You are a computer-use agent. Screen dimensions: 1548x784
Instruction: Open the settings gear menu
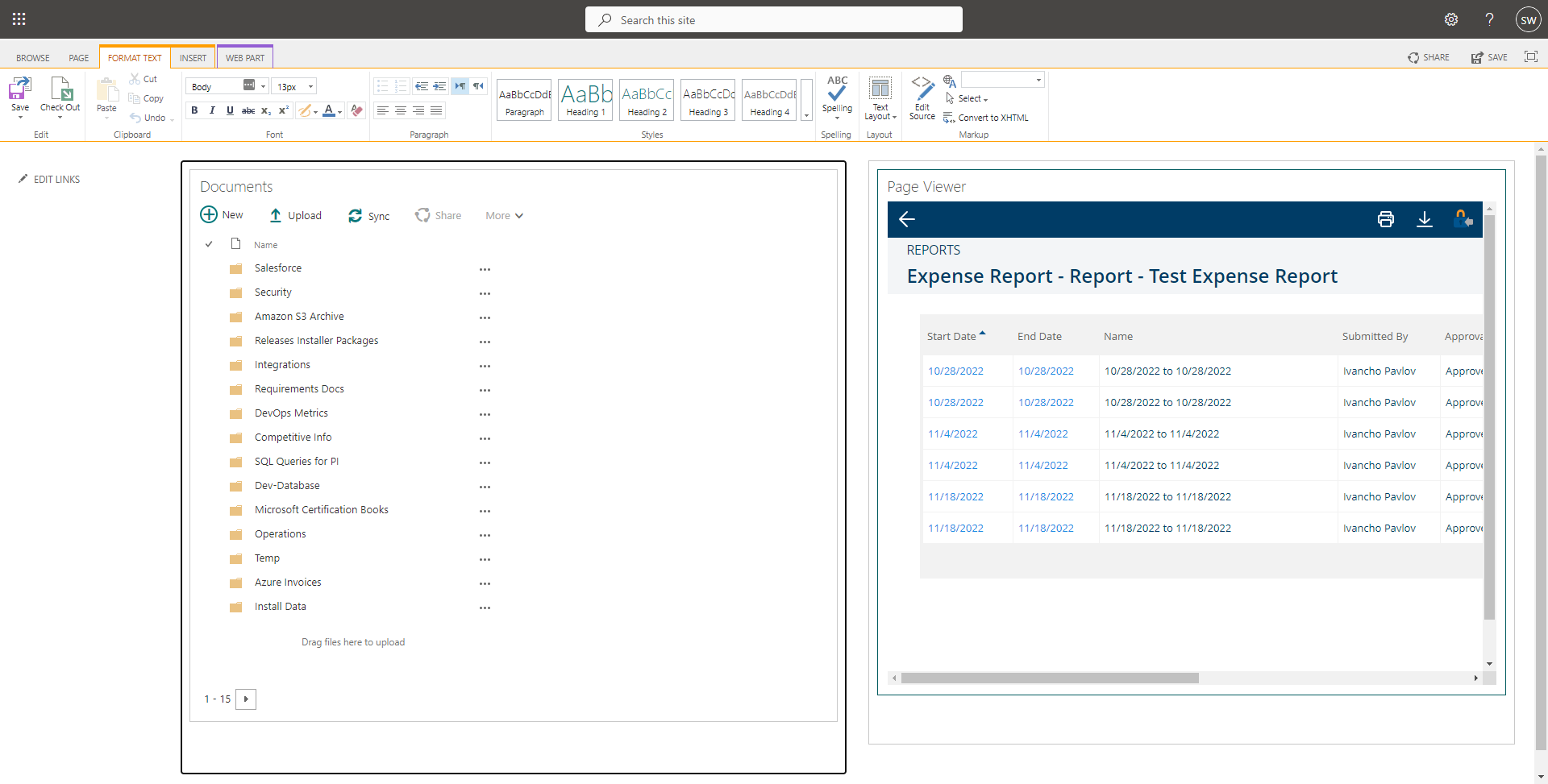click(x=1451, y=19)
